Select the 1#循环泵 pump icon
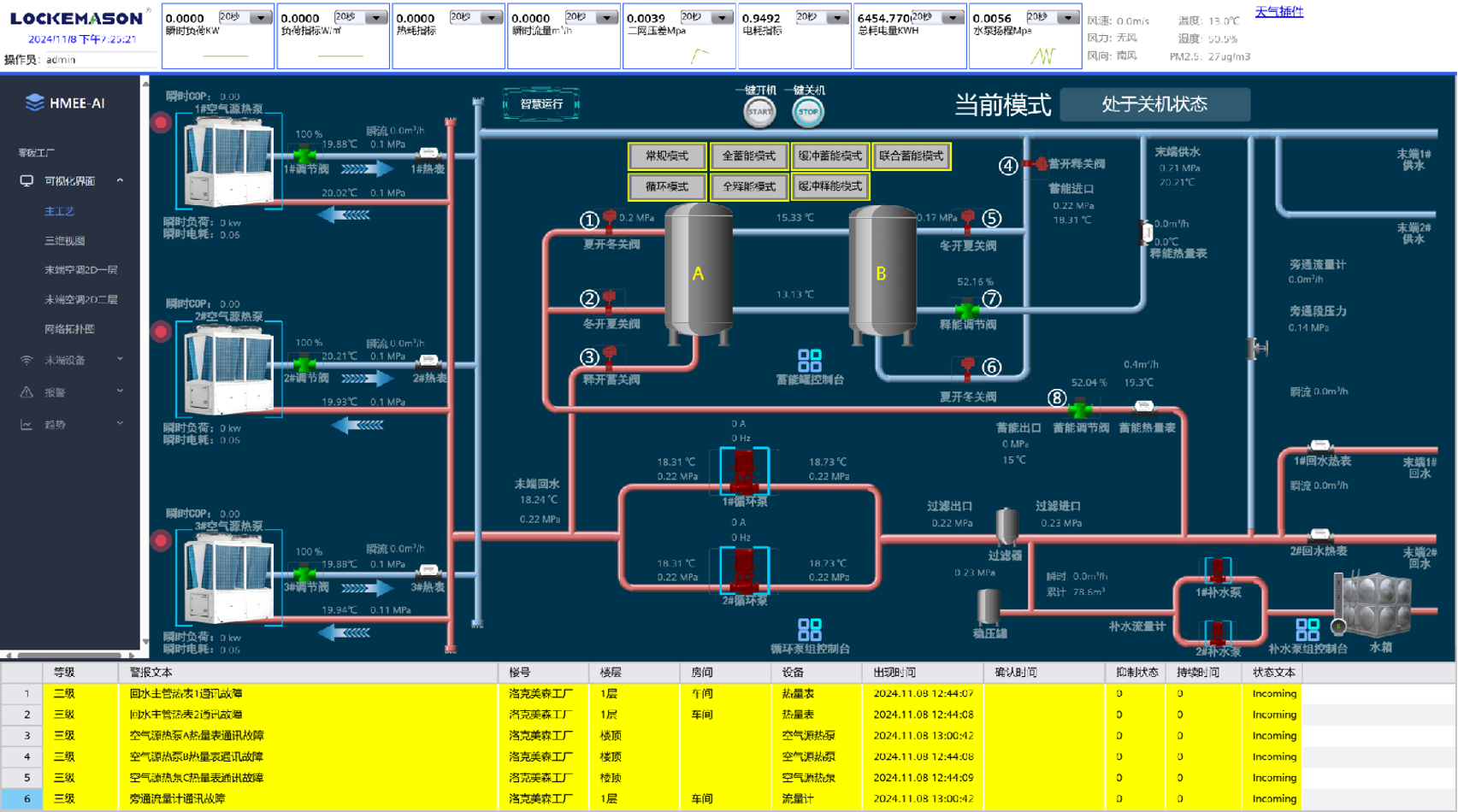The image size is (1458, 812). click(744, 471)
